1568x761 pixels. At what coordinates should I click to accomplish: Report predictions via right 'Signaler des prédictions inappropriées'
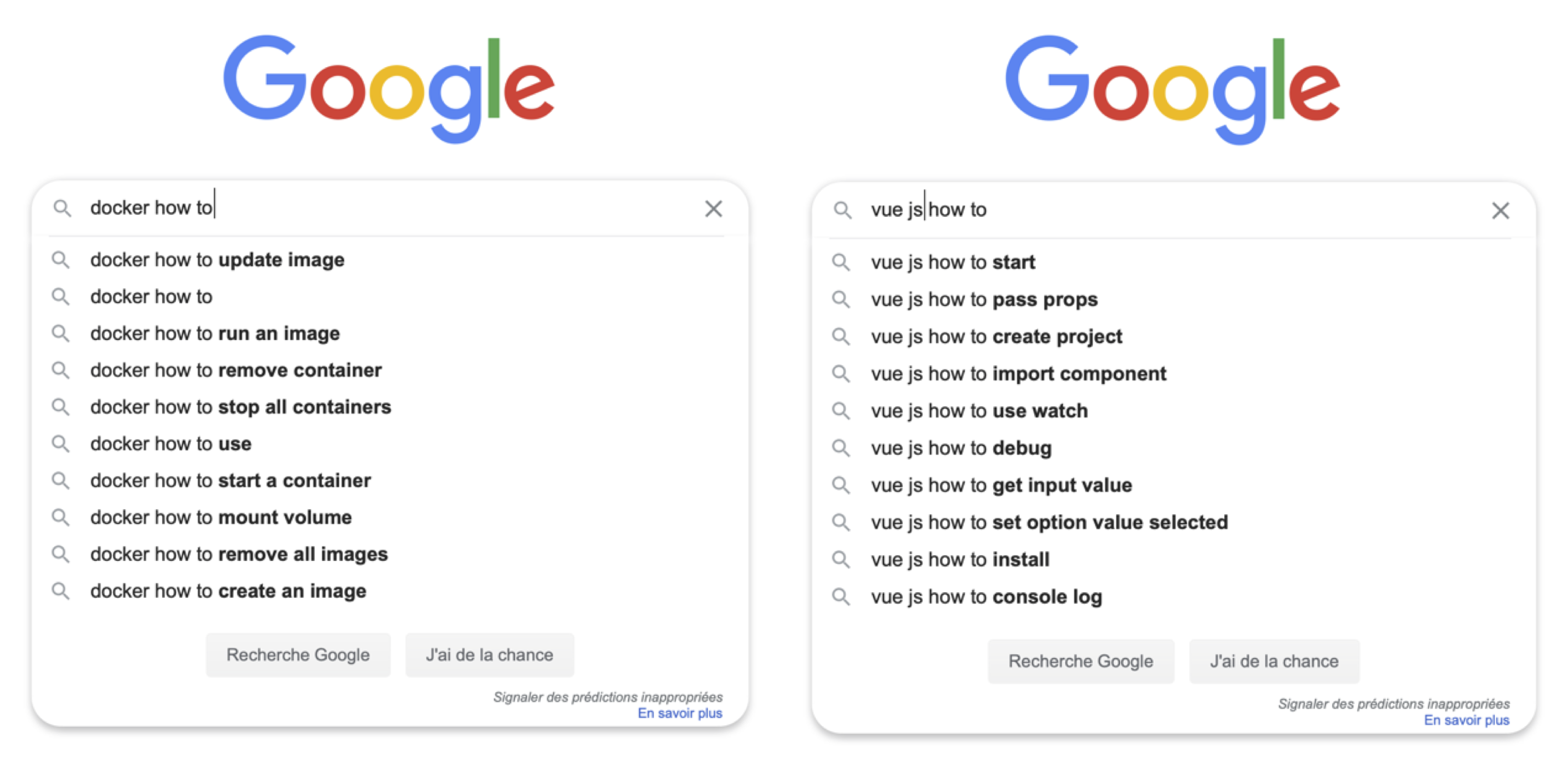coord(1394,704)
